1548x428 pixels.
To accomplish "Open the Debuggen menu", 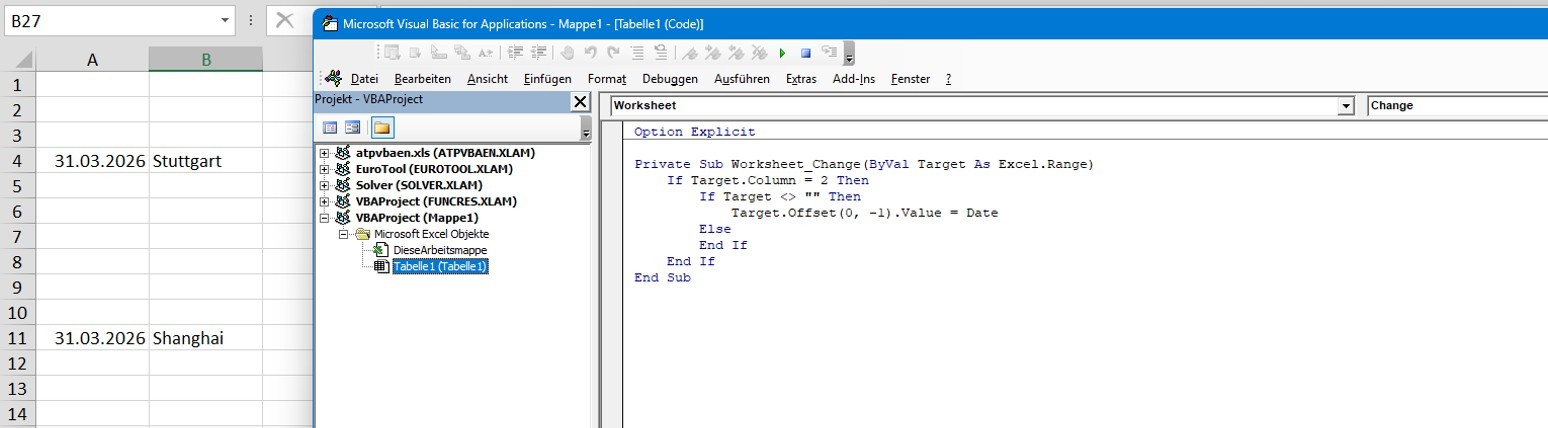I will point(670,79).
